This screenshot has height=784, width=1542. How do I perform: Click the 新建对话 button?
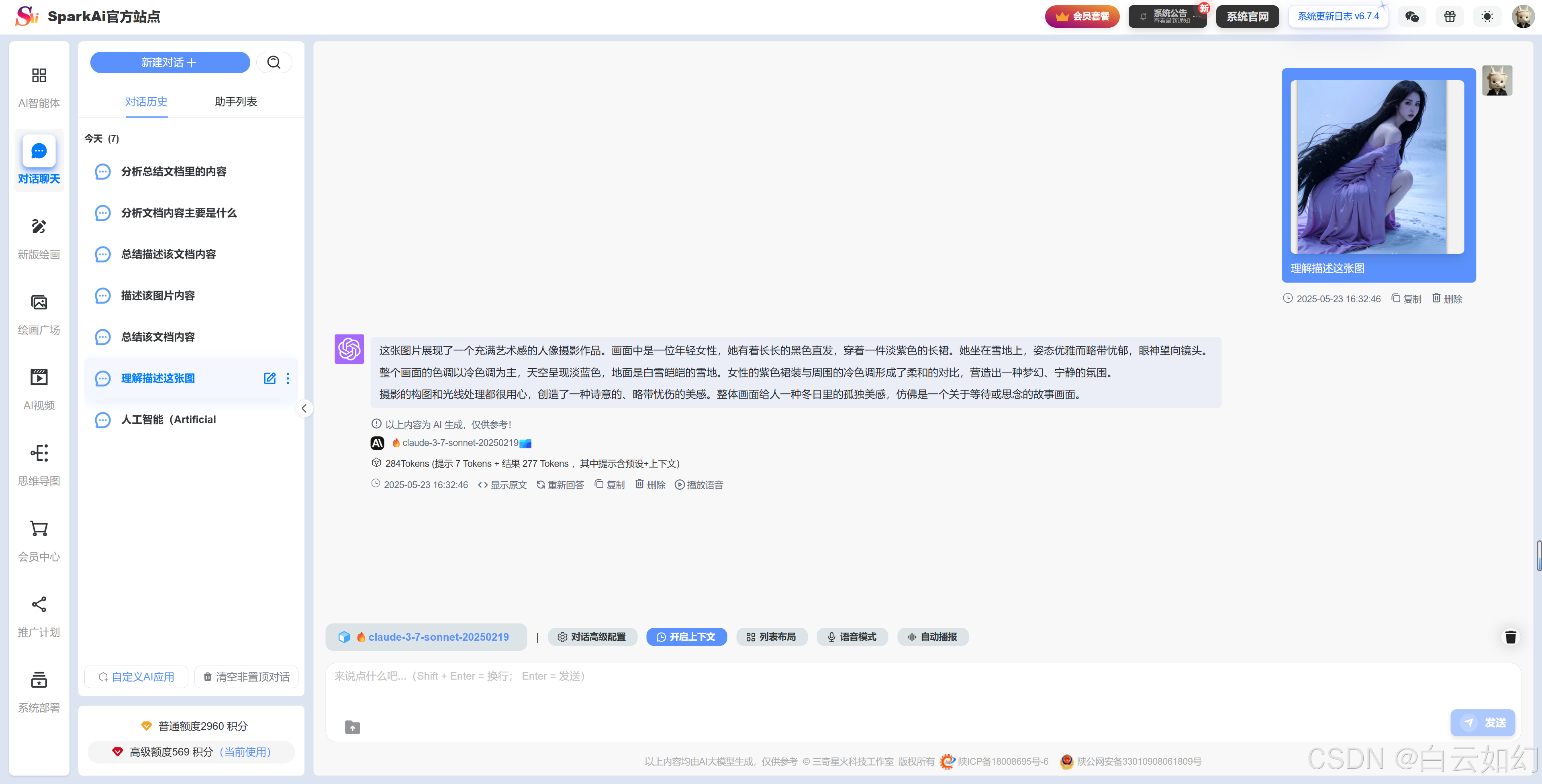[170, 62]
